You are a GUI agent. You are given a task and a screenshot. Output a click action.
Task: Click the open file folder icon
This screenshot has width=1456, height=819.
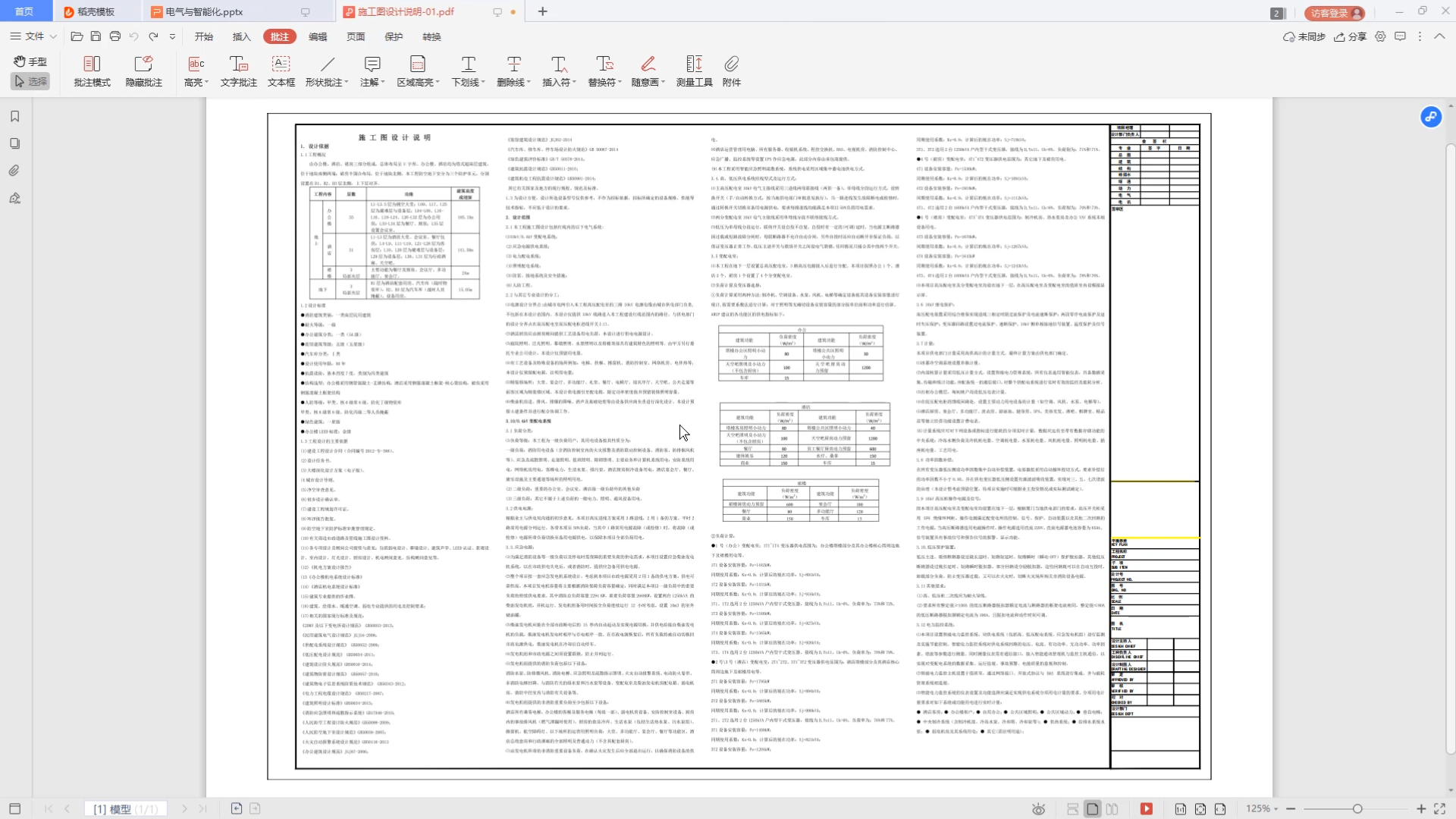(77, 36)
